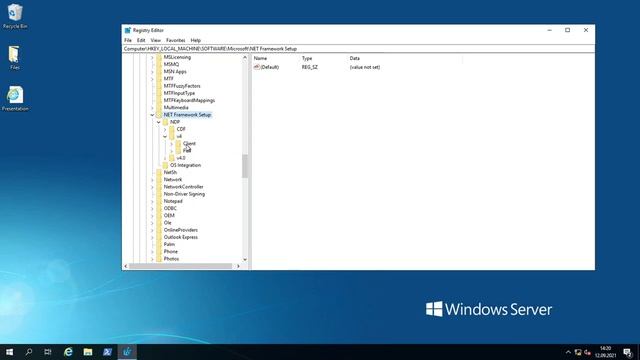
Task: Select the "MSN Apps" key label
Action: click(175, 71)
